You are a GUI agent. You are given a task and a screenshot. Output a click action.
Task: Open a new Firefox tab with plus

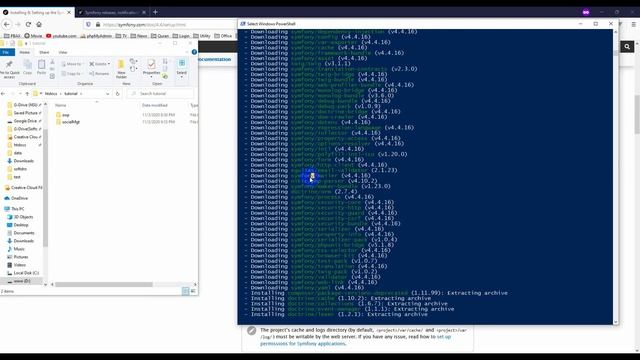tap(155, 12)
